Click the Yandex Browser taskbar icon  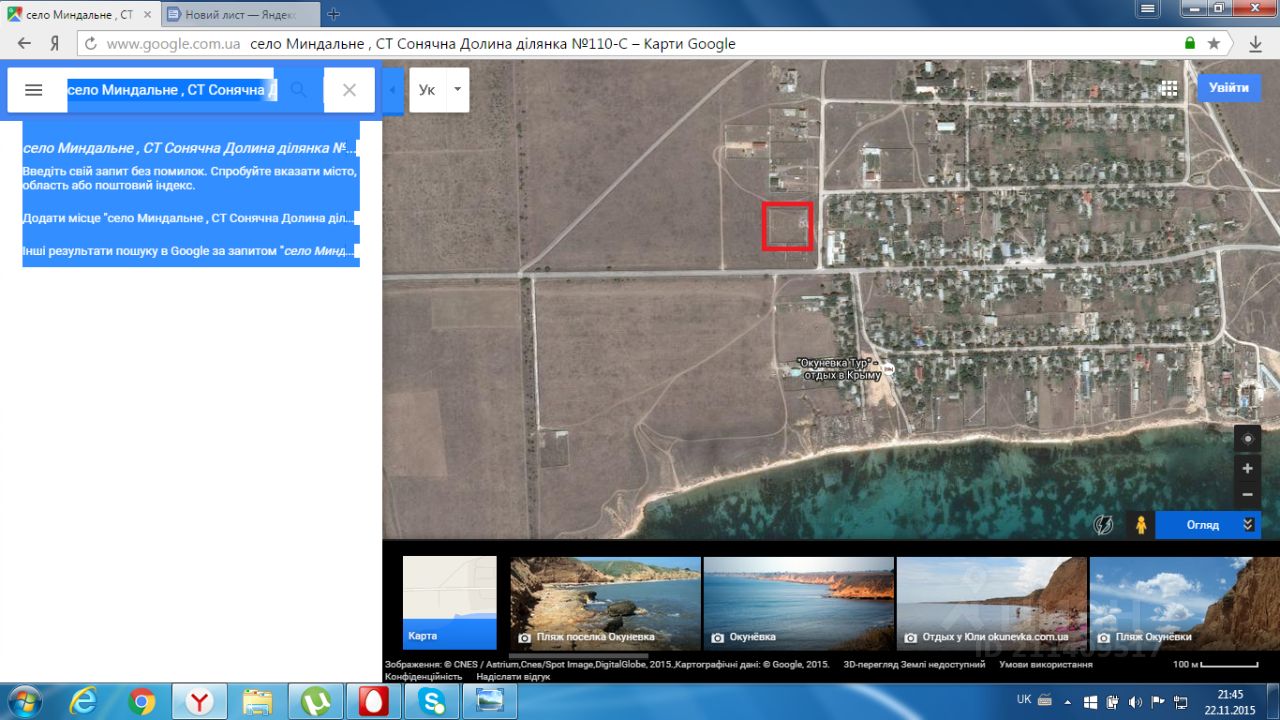coord(200,702)
